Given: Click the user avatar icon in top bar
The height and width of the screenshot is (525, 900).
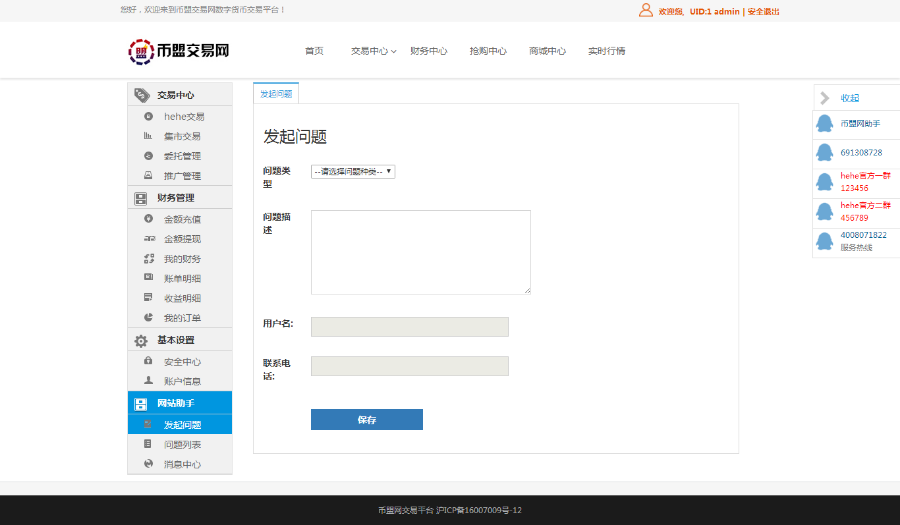Looking at the screenshot, I should tap(646, 10).
